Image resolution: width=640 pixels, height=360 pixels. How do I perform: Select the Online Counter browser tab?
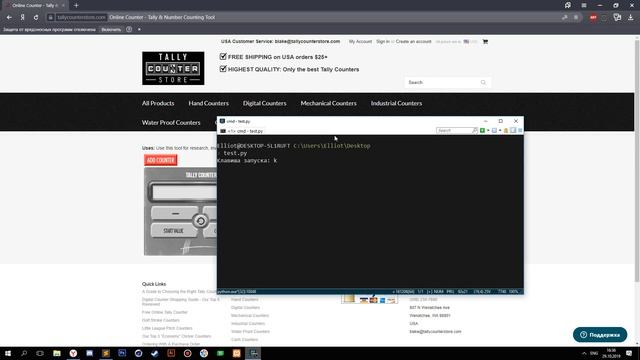(36, 5)
